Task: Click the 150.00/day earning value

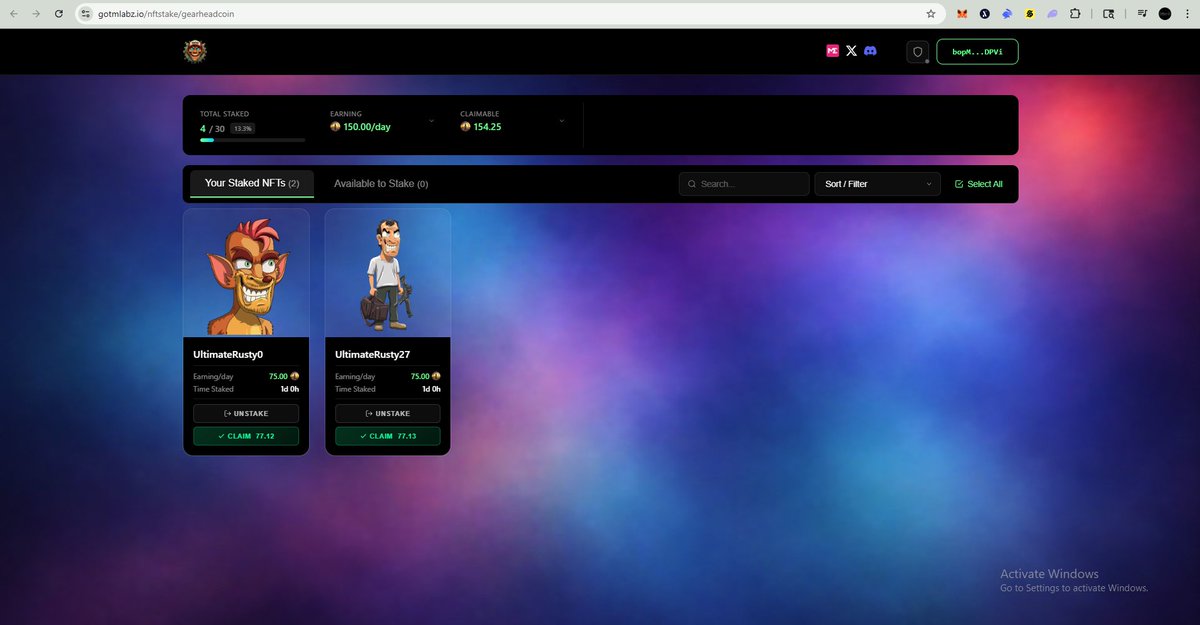Action: [x=365, y=127]
